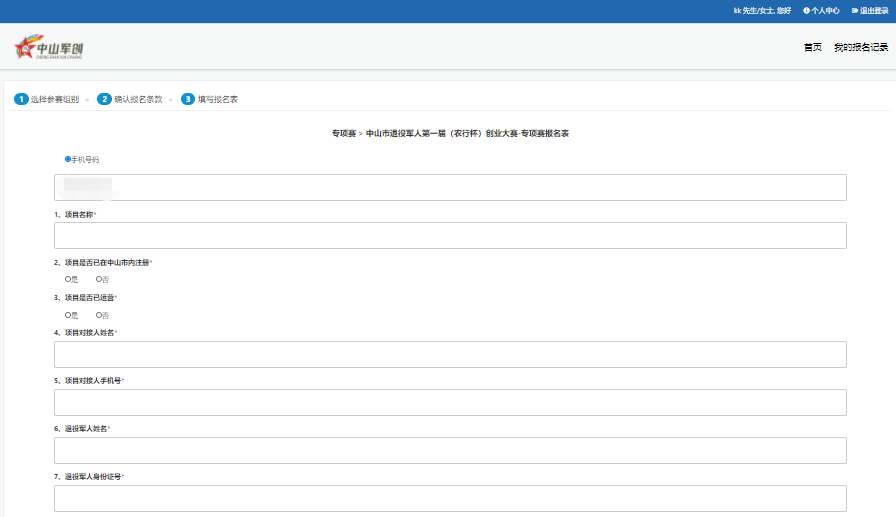The height and width of the screenshot is (517, 896).
Task: Click the 项目对接人姓名 text box
Action: (x=450, y=355)
